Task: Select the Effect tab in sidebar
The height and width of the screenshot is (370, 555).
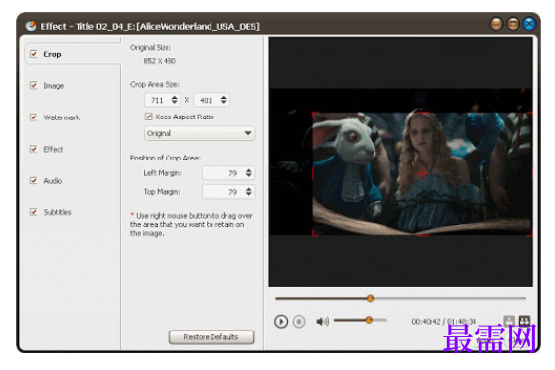Action: (x=53, y=149)
